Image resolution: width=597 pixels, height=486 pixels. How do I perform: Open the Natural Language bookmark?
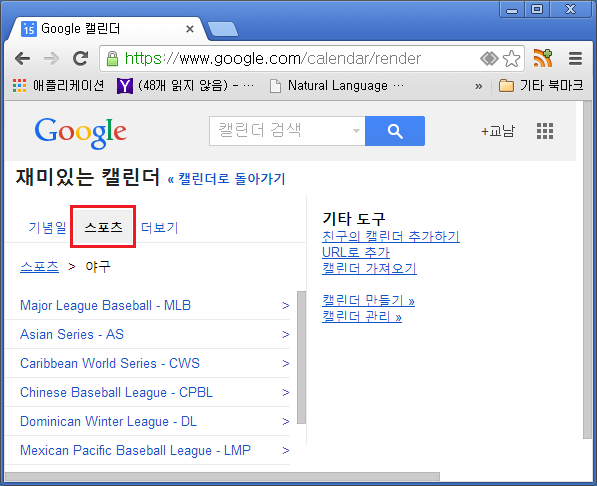click(337, 85)
